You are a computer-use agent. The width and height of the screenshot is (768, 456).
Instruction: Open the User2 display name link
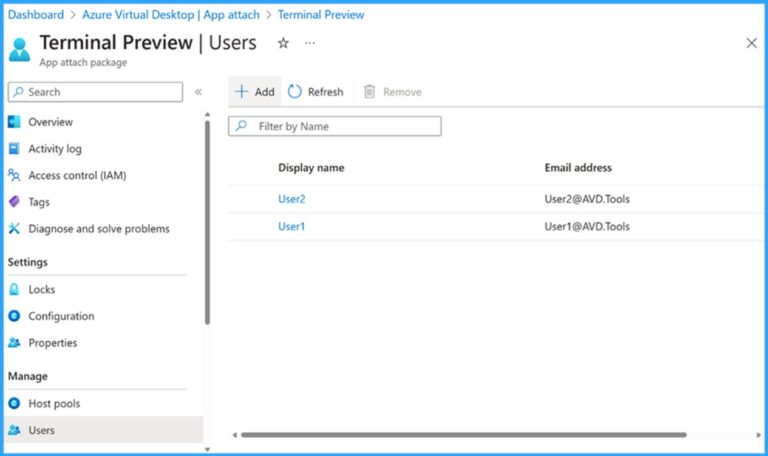292,199
